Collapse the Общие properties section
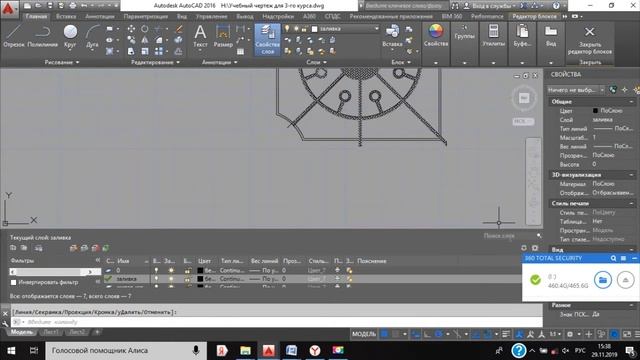Viewport: 640px width, 360px height. point(631,102)
